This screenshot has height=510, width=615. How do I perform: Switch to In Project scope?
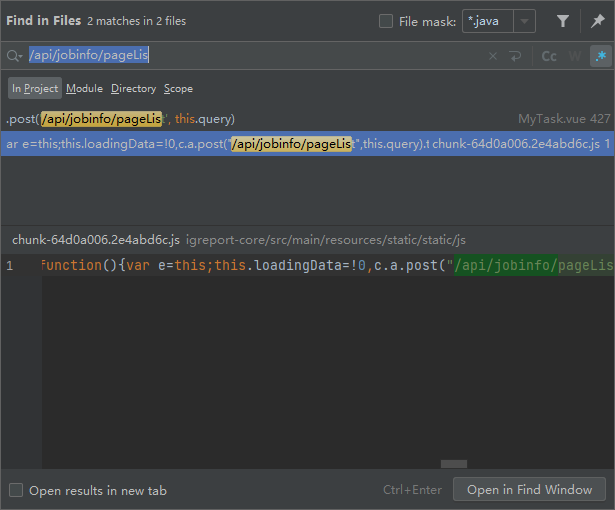pos(35,89)
